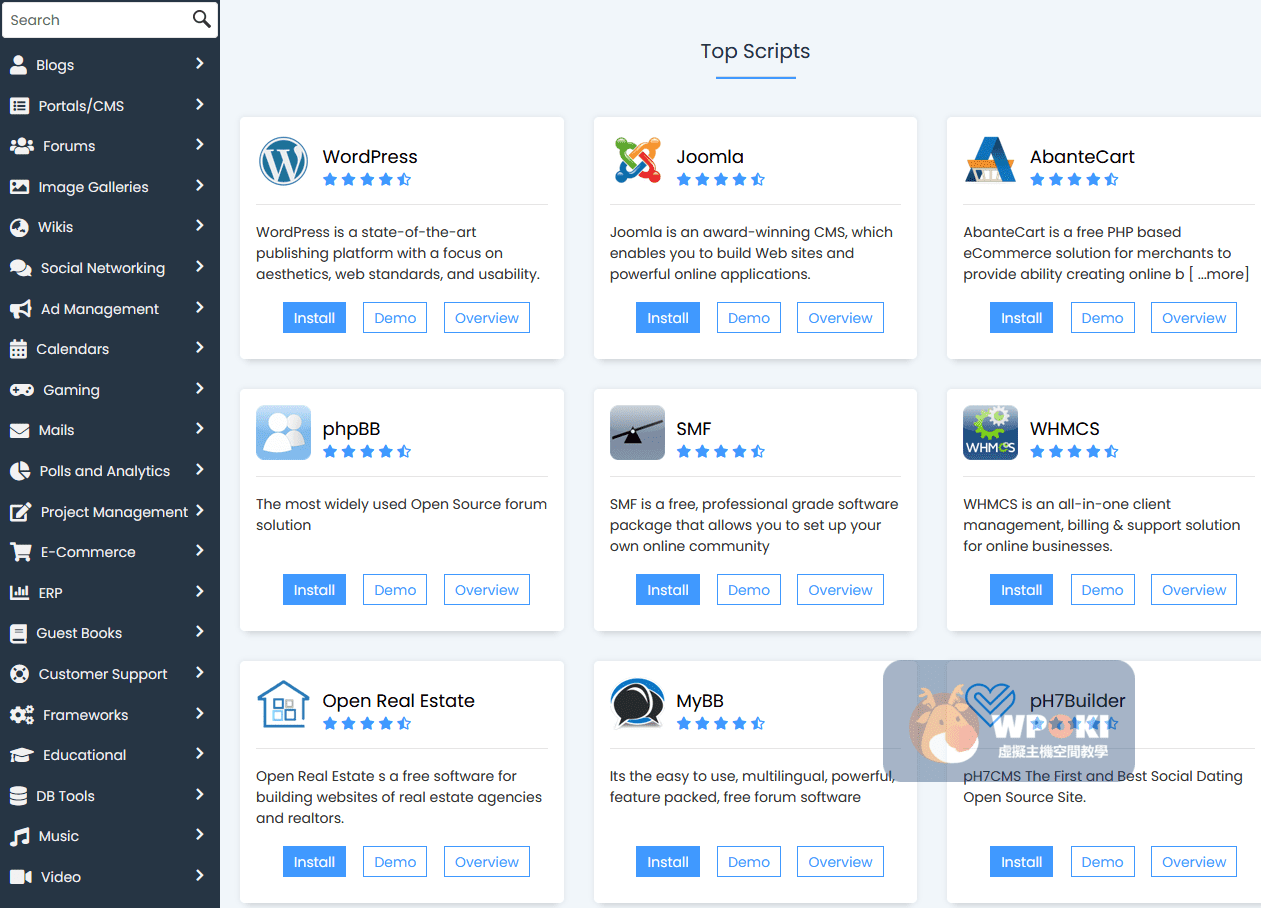Viewport: 1261px width, 908px height.
Task: Click the AbanteCart logo icon
Action: pyautogui.click(x=990, y=161)
